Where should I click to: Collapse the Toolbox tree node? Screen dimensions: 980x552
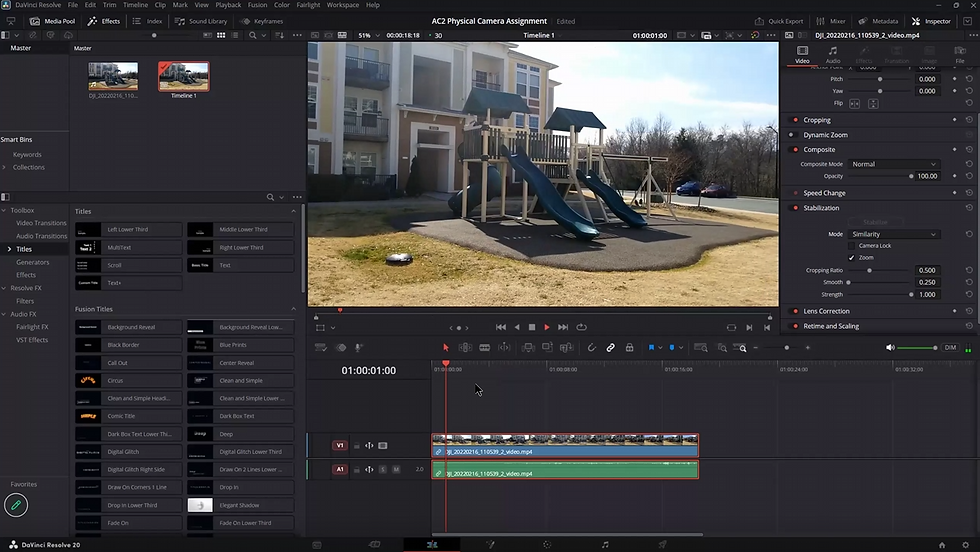pos(4,211)
